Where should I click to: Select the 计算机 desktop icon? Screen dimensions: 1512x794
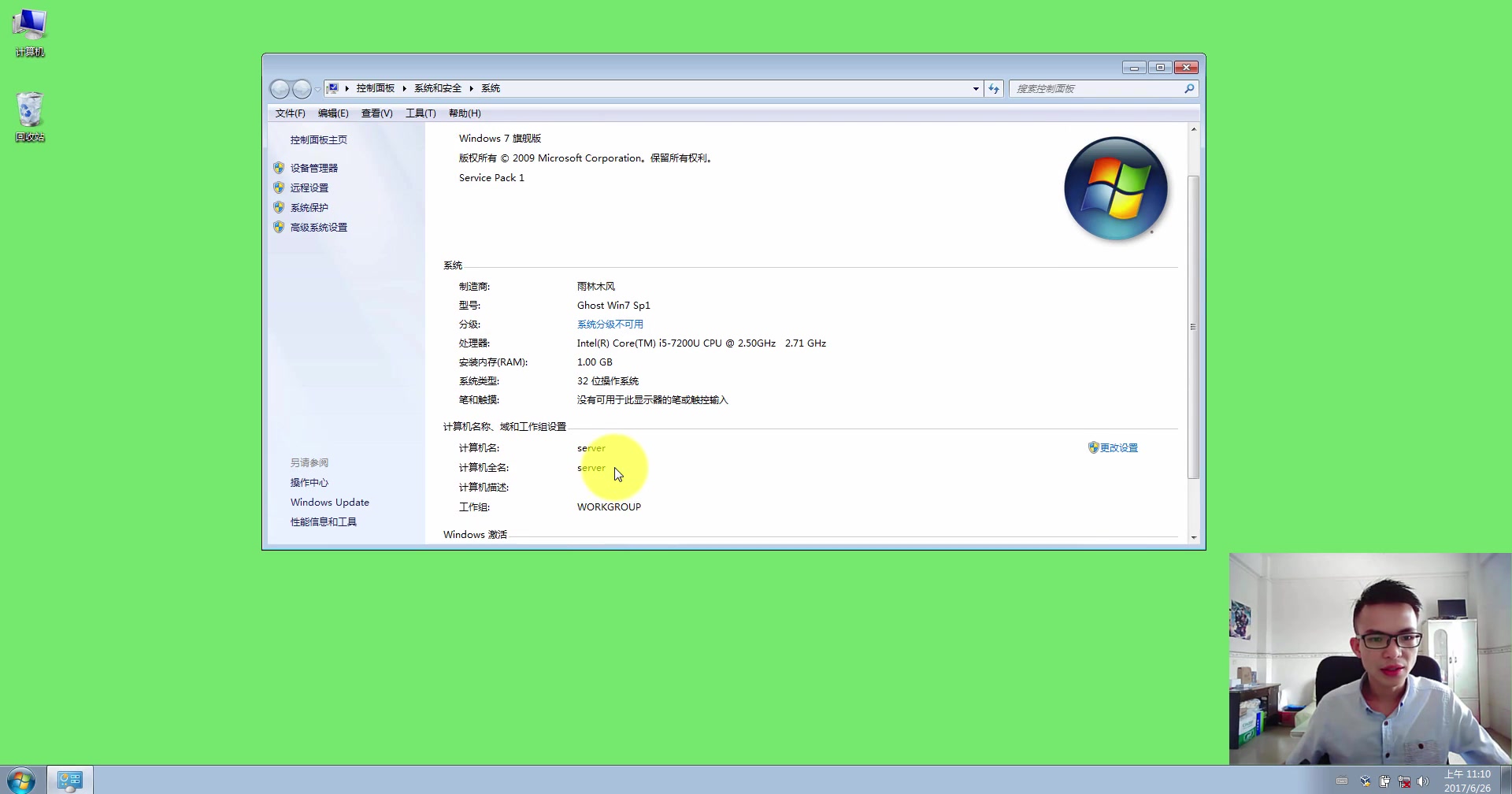30,32
